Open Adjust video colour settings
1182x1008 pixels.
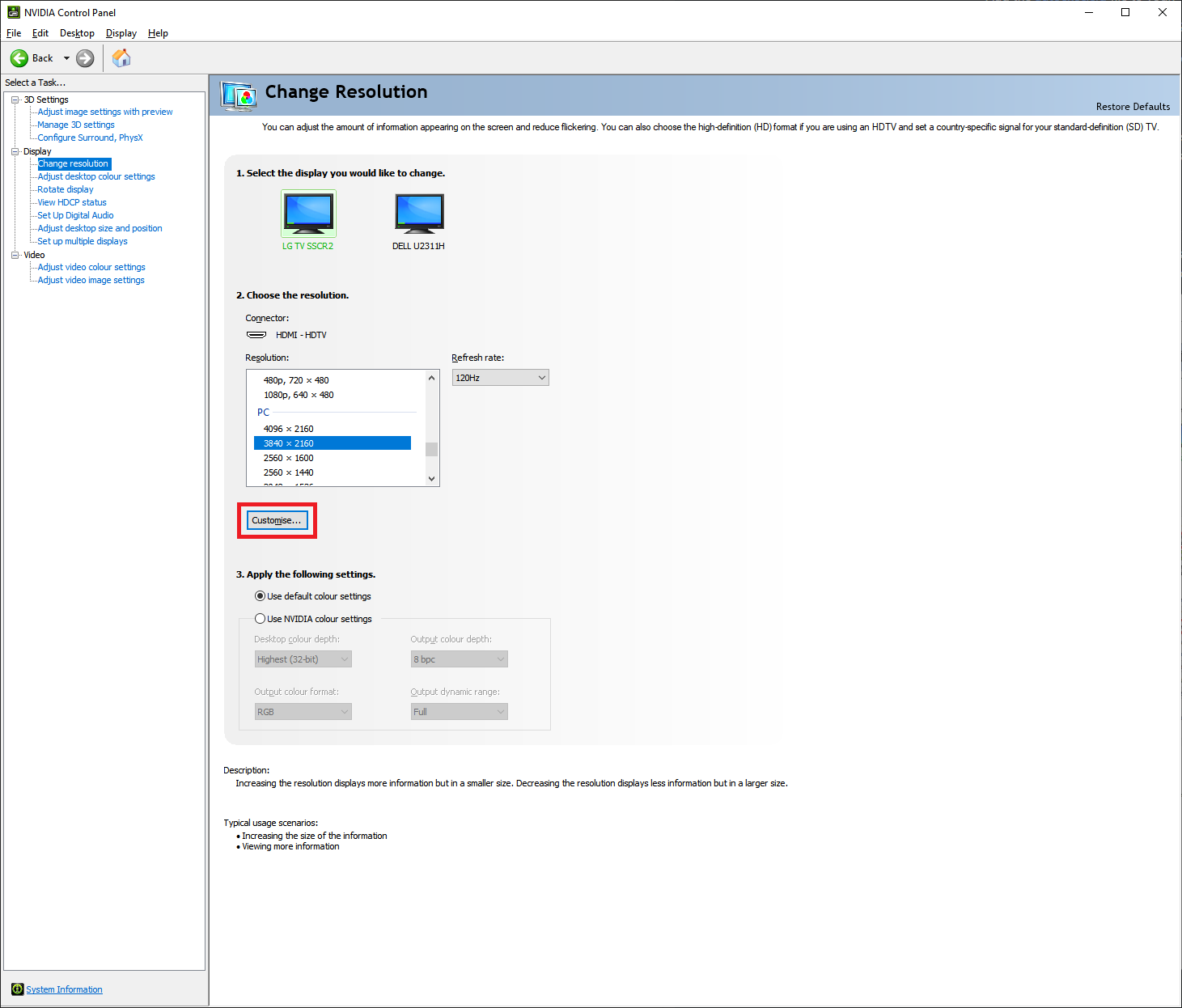click(91, 267)
